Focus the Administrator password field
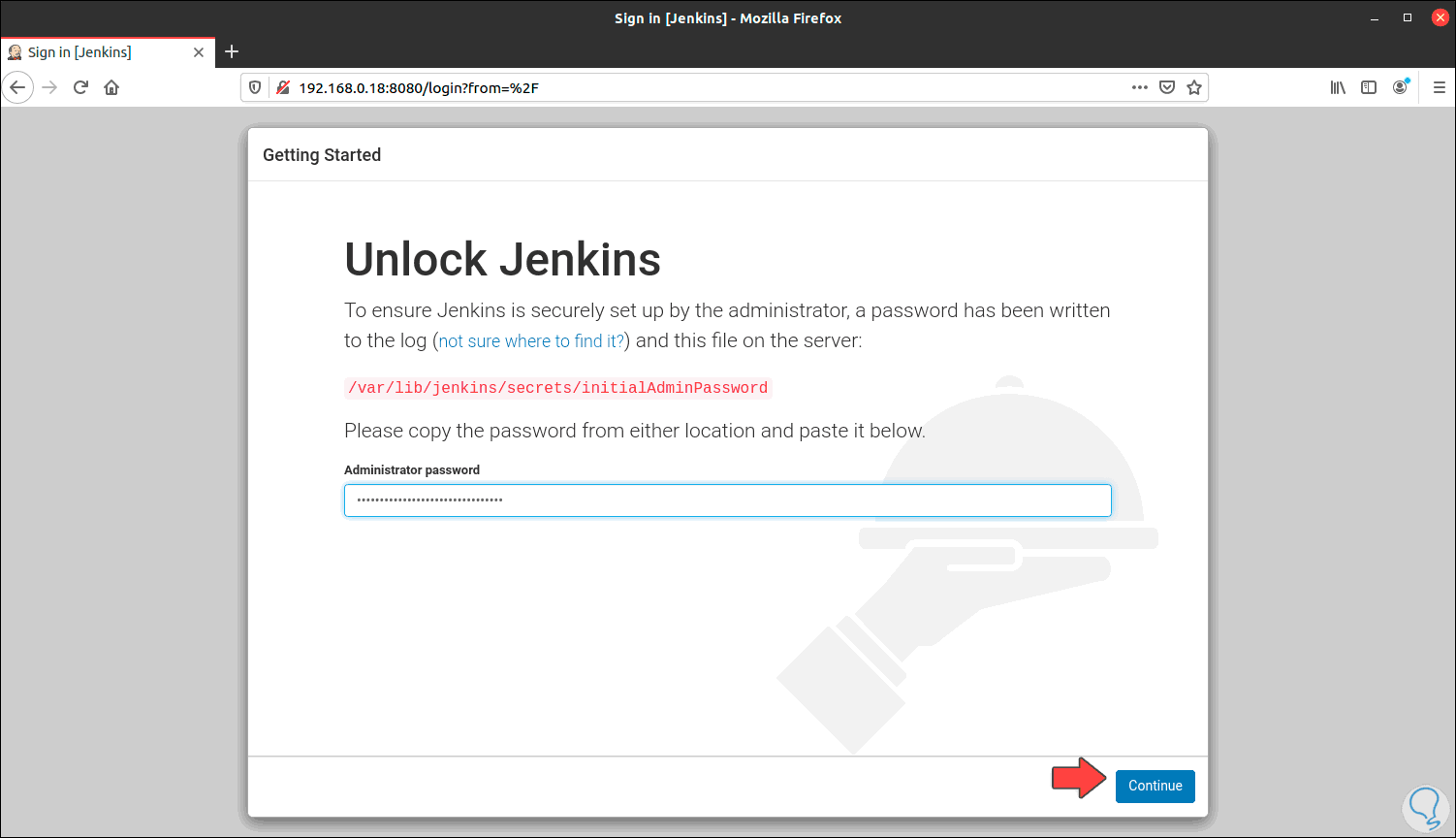This screenshot has width=1456, height=838. click(727, 500)
